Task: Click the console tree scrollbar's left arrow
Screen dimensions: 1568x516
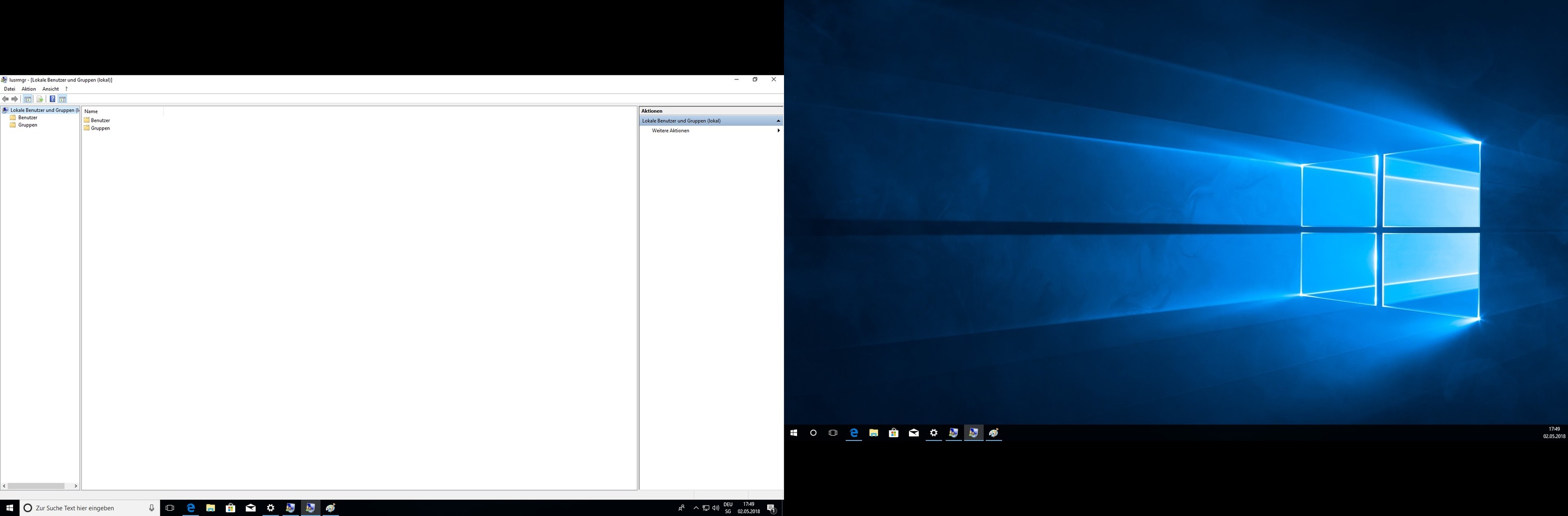Action: (x=4, y=486)
